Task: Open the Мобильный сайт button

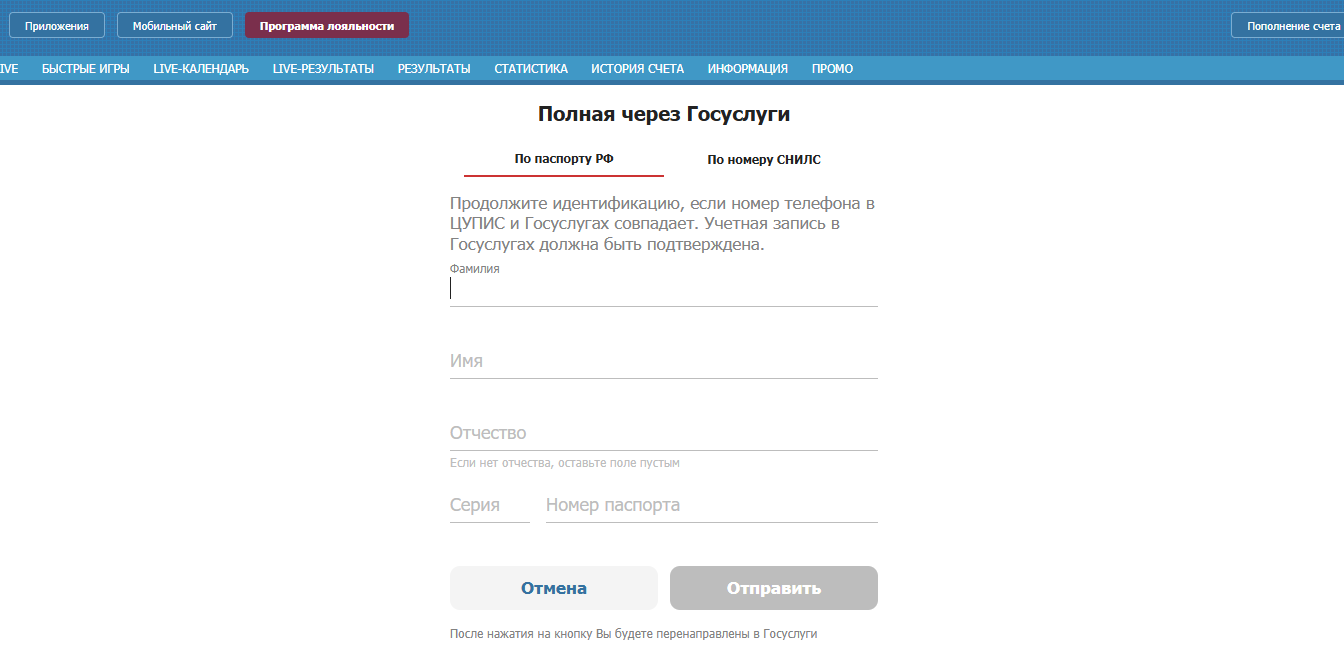Action: 175,26
